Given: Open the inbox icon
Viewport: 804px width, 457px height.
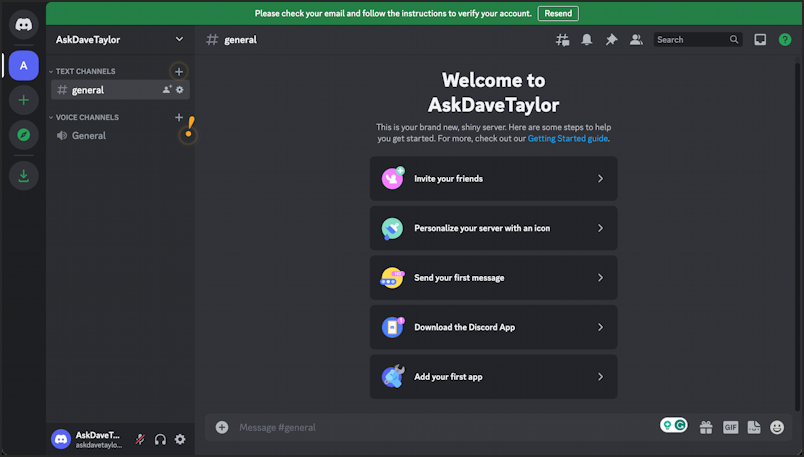Looking at the screenshot, I should pyautogui.click(x=760, y=39).
